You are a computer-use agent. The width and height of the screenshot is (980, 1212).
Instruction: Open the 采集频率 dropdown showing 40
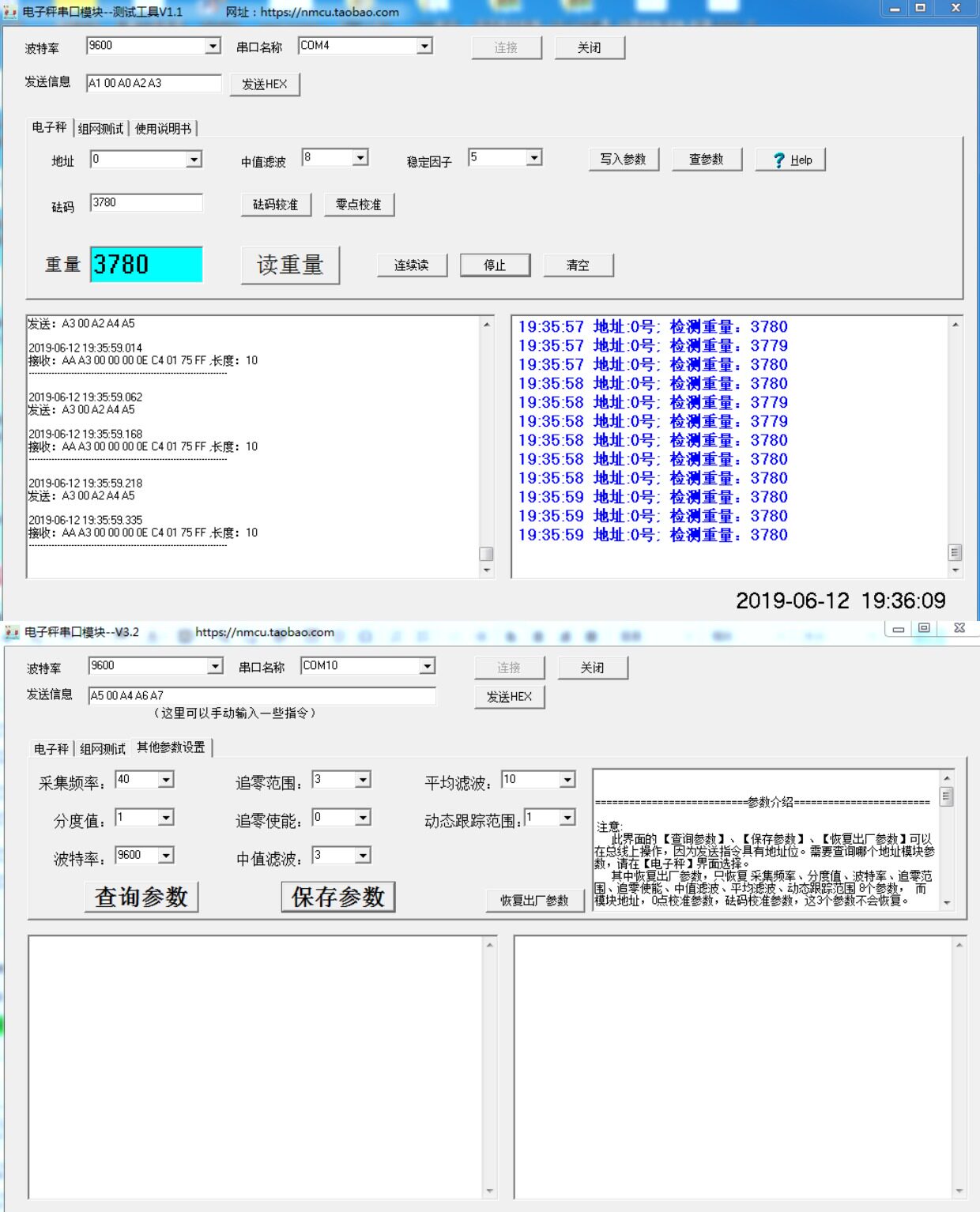(166, 780)
